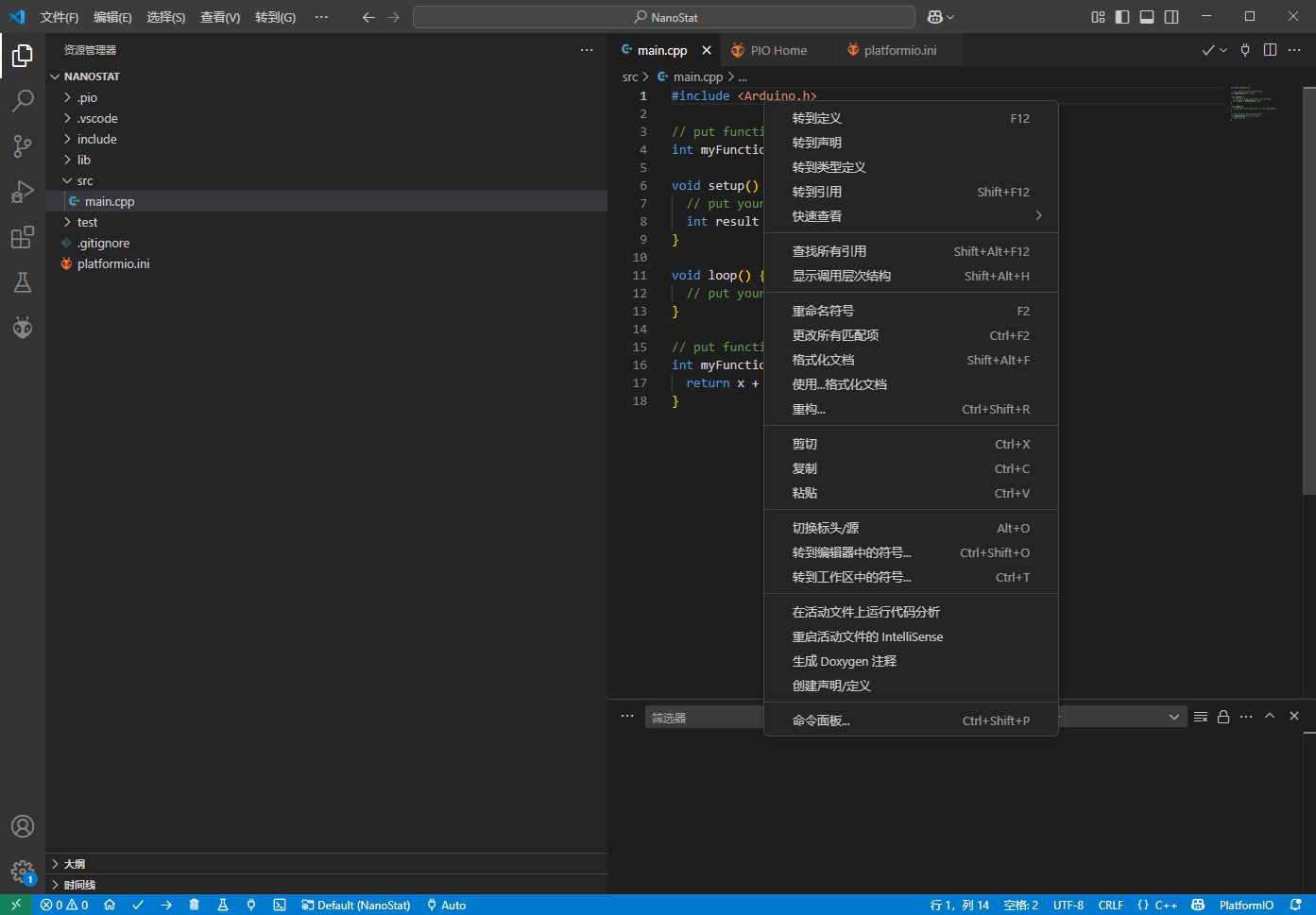This screenshot has height=915, width=1316.
Task: Open the 文件(F) menu
Action: click(60, 17)
